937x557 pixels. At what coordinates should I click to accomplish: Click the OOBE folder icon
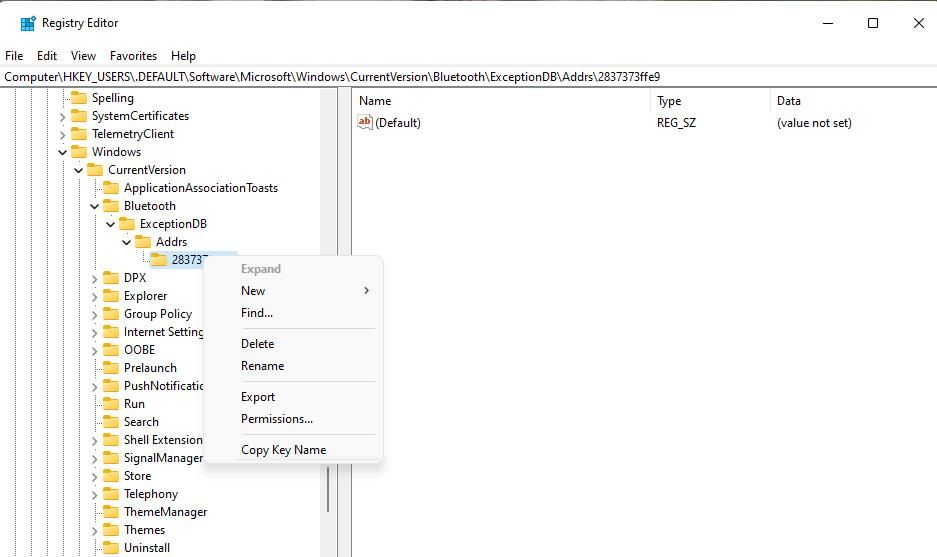111,350
